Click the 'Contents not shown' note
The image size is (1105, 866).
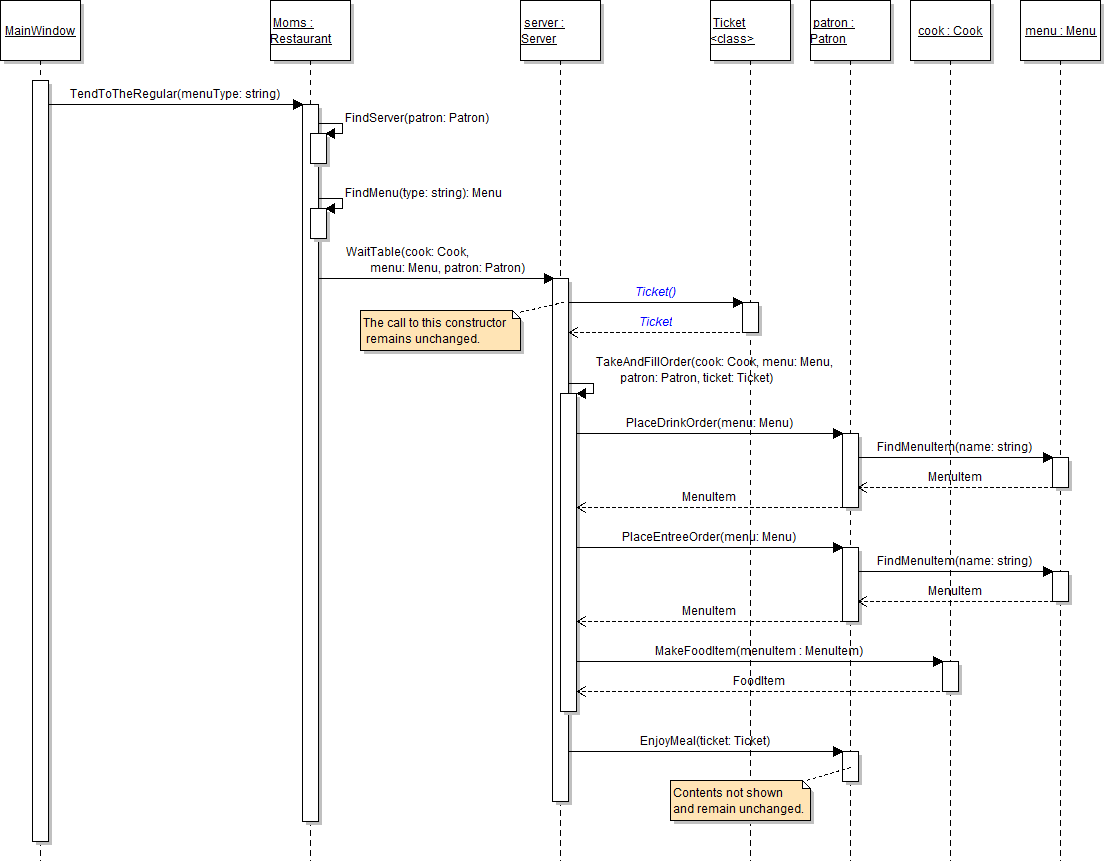point(739,801)
